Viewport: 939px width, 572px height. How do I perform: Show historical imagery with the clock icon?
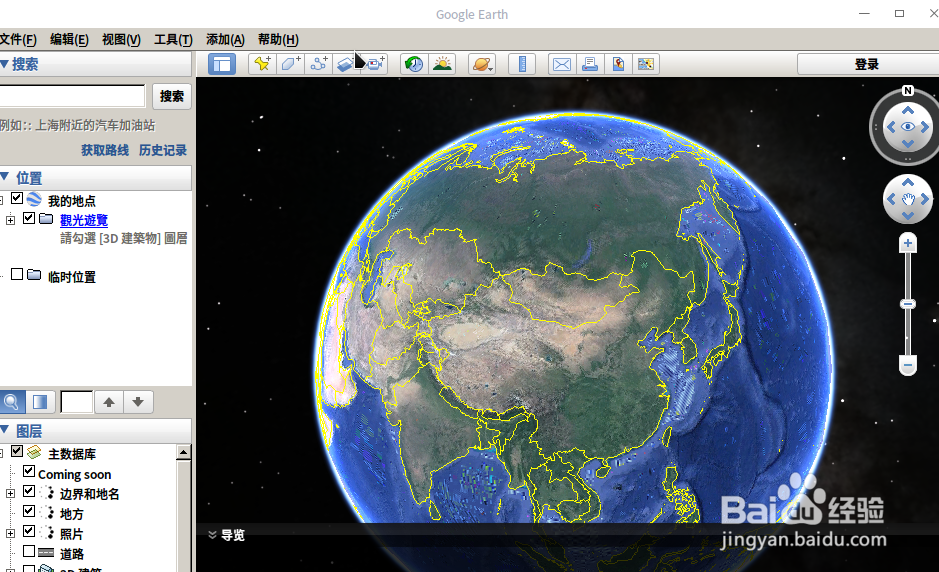pyautogui.click(x=414, y=64)
